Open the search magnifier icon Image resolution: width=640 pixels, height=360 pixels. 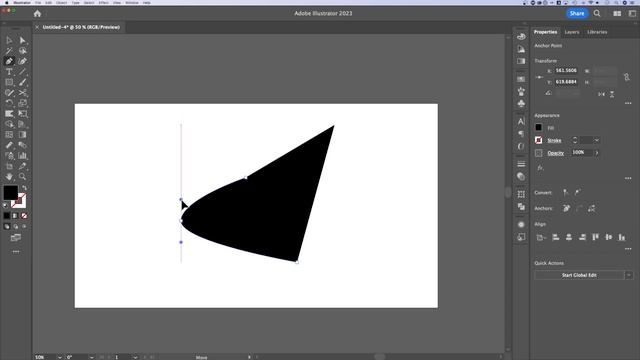click(597, 13)
